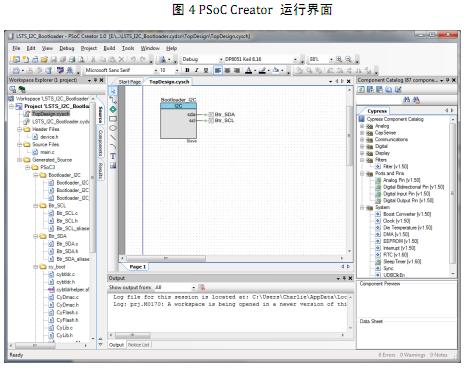468x371 pixels.
Task: Toggle Italic text formatting
Action: 197,70
